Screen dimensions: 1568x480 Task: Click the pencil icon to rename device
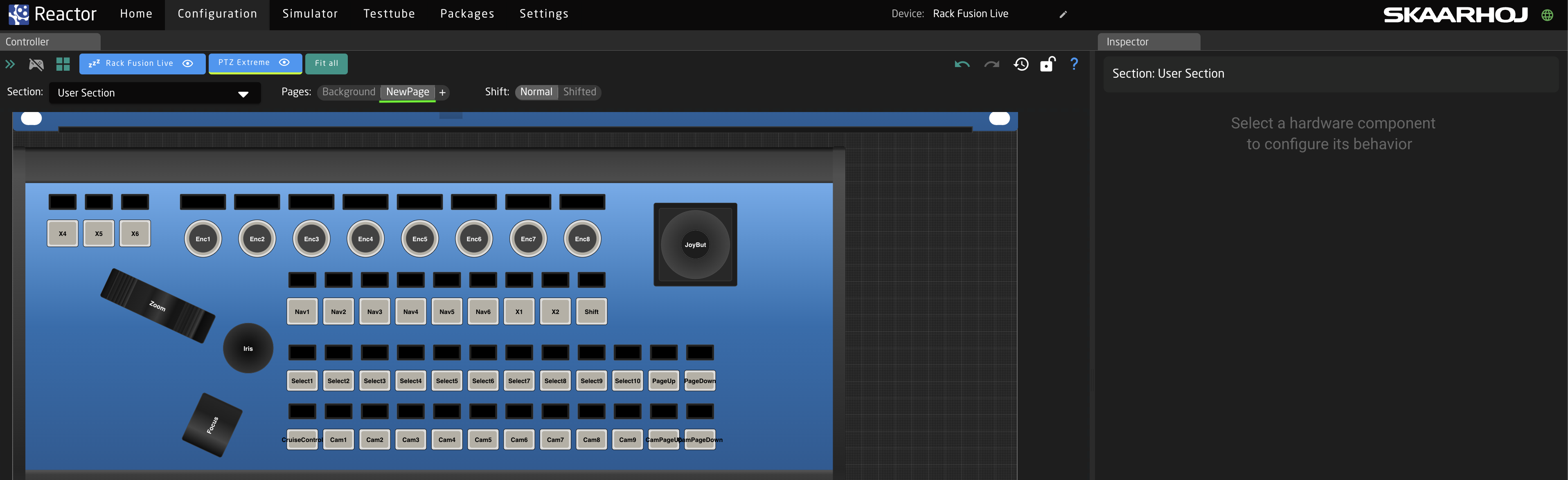point(1063,15)
